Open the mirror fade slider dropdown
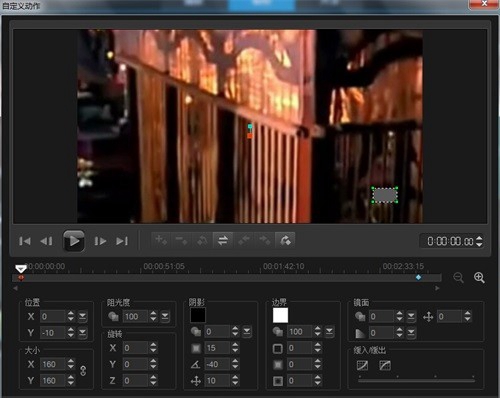Viewport: 500px width, 398px height. 411,333
